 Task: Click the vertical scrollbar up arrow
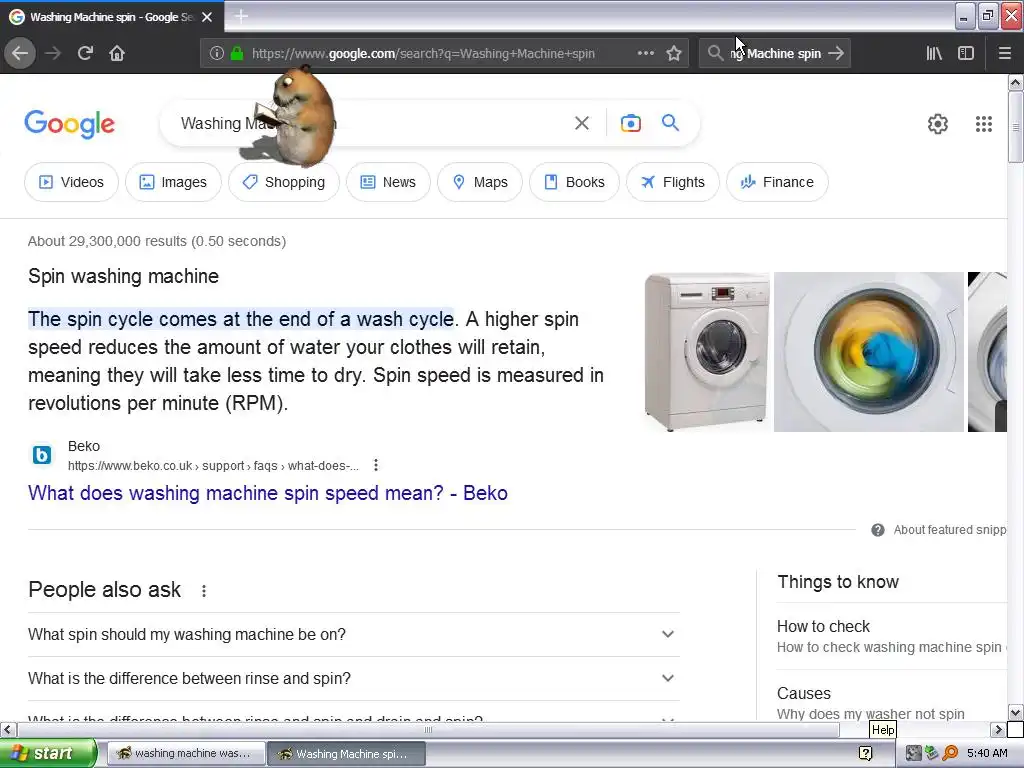[1016, 83]
